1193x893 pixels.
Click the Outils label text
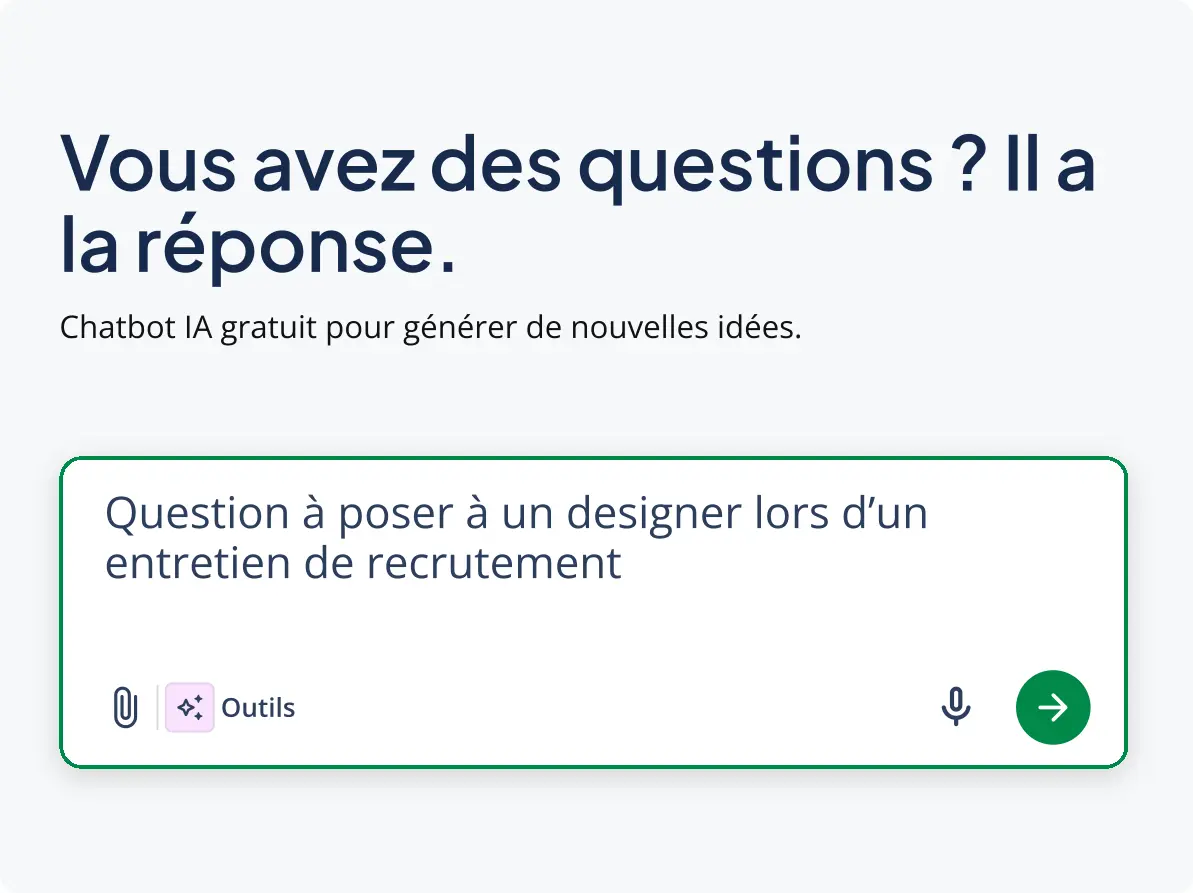coord(258,708)
